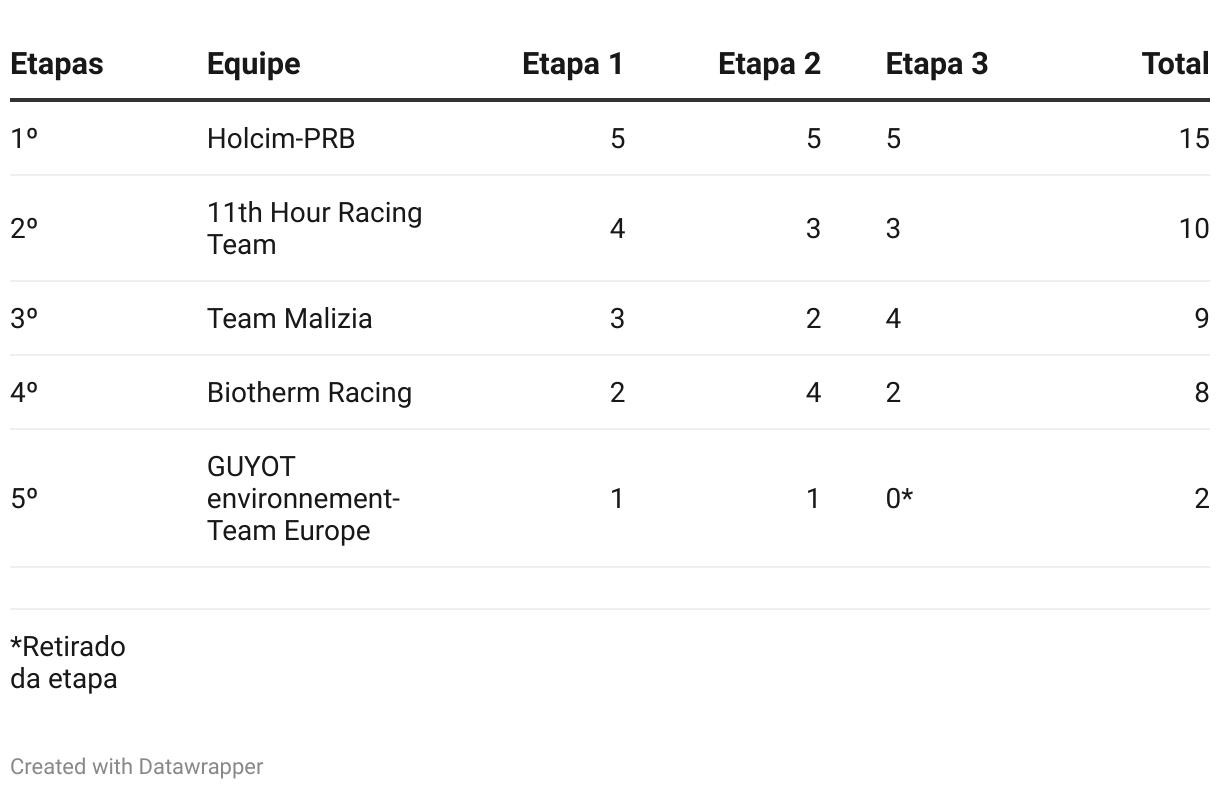1220x790 pixels.
Task: Select the Etapa 1 column header
Action: point(572,64)
